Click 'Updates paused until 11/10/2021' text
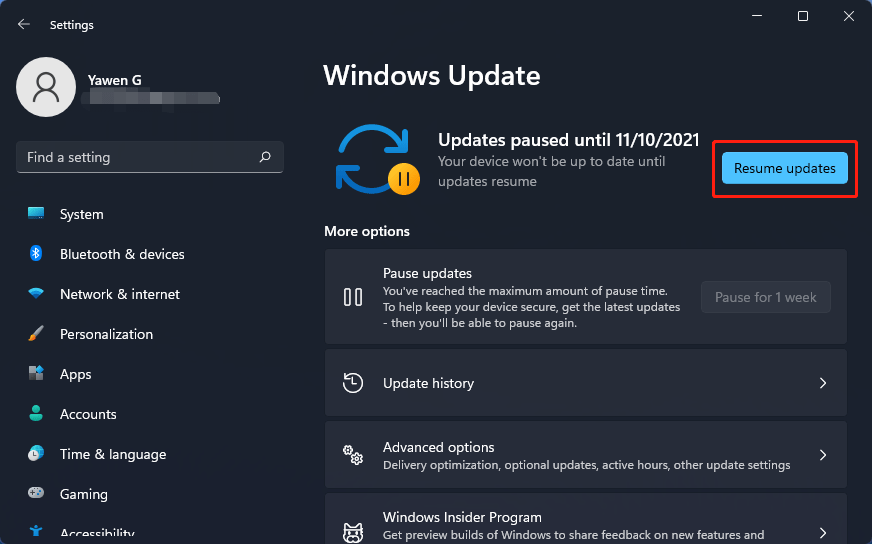Image resolution: width=872 pixels, height=544 pixels. (x=568, y=140)
